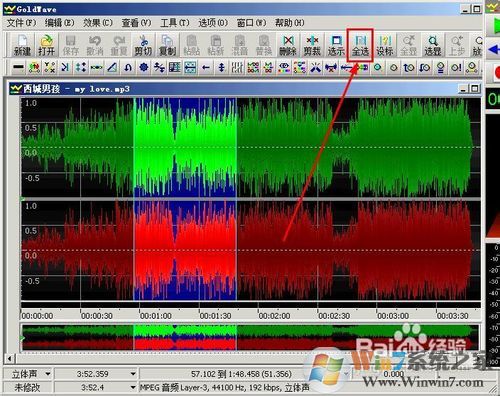Click the overview waveform strip below the timeline
The height and width of the screenshot is (396, 500).
tap(250, 337)
